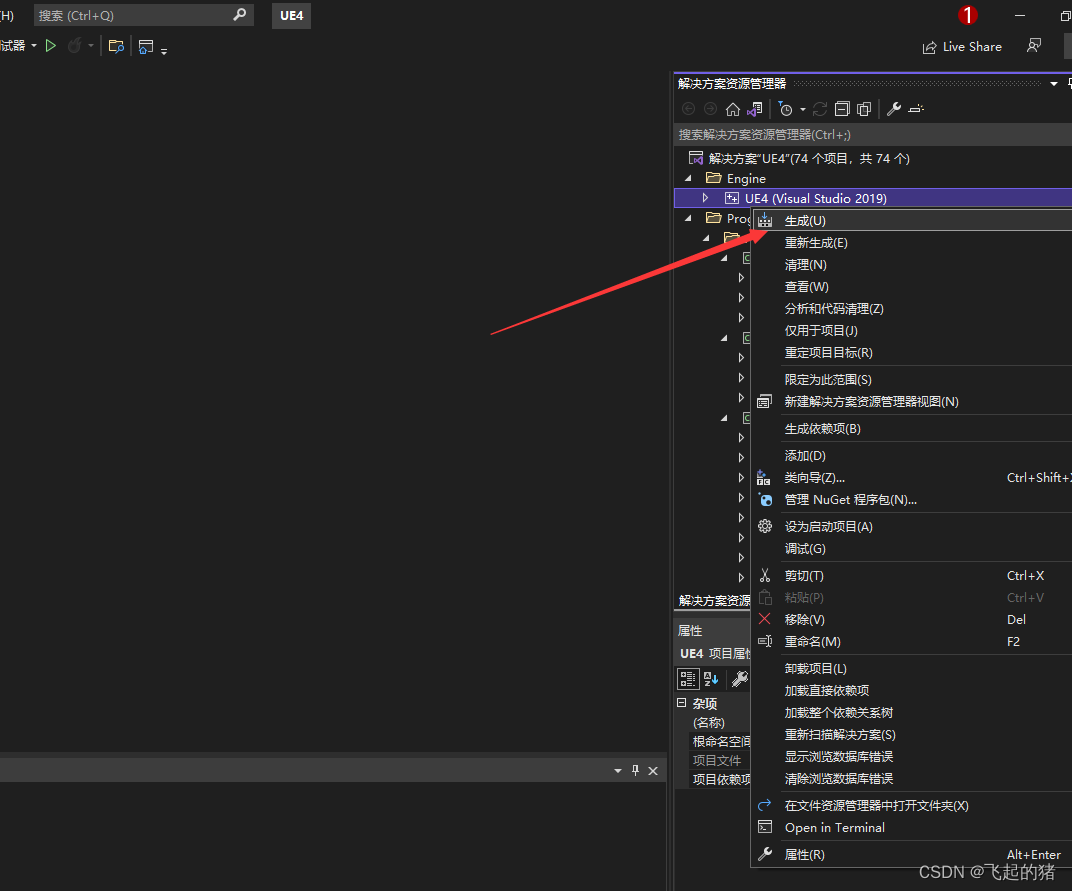Viewport: 1072px width, 891px height.
Task: Click Open in Terminal menu entry
Action: (834, 827)
